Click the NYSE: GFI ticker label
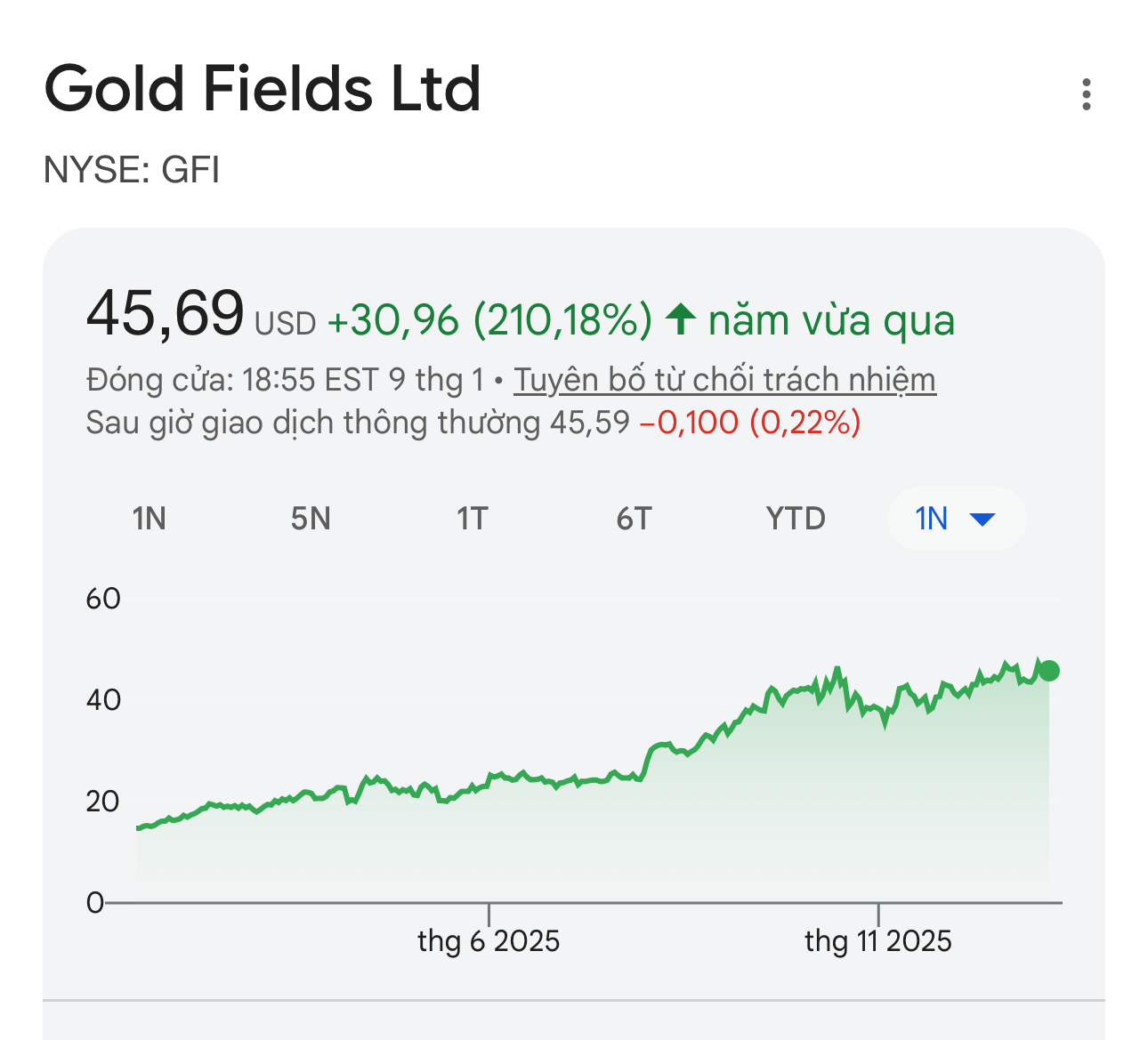Viewport: 1148px width, 1040px height. 132,169
